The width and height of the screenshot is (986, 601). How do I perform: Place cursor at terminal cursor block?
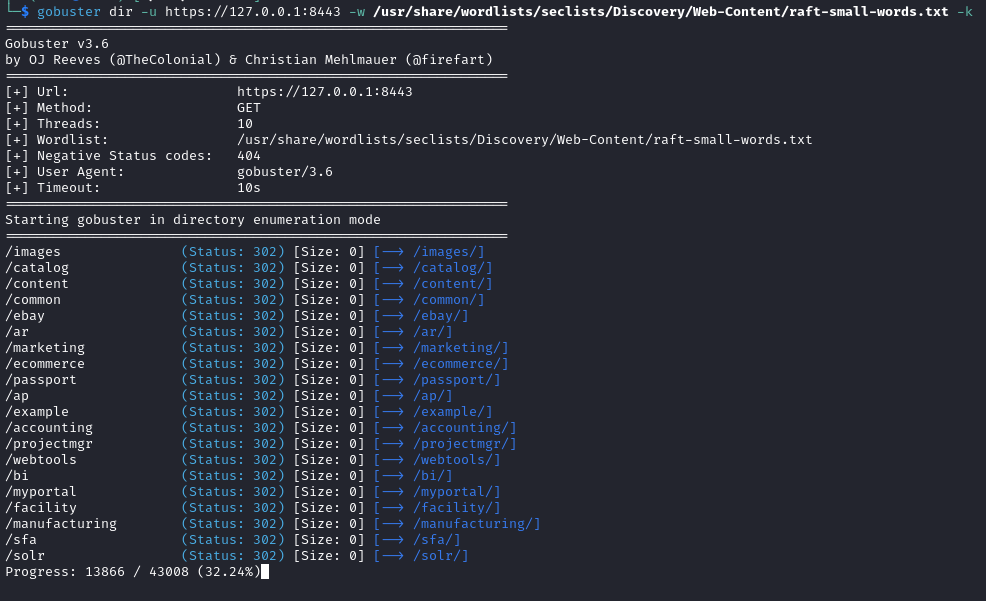[265, 571]
